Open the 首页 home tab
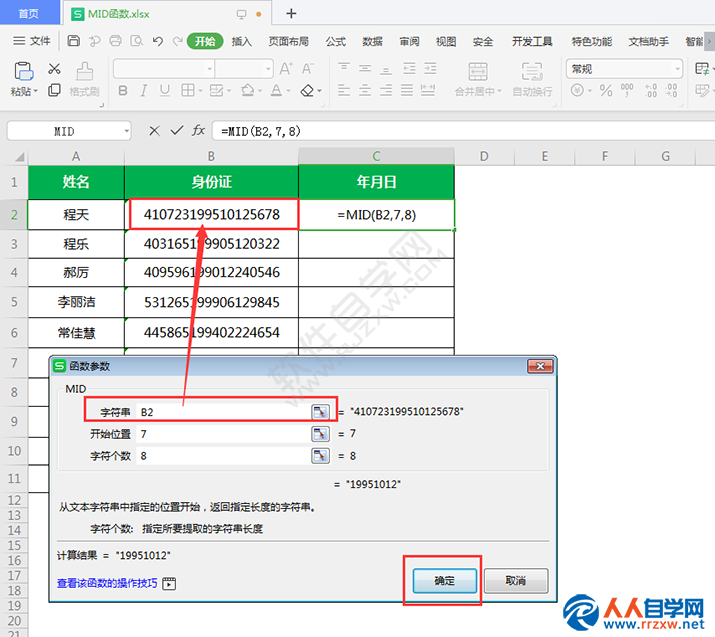Viewport: 715px width, 637px height. (29, 13)
